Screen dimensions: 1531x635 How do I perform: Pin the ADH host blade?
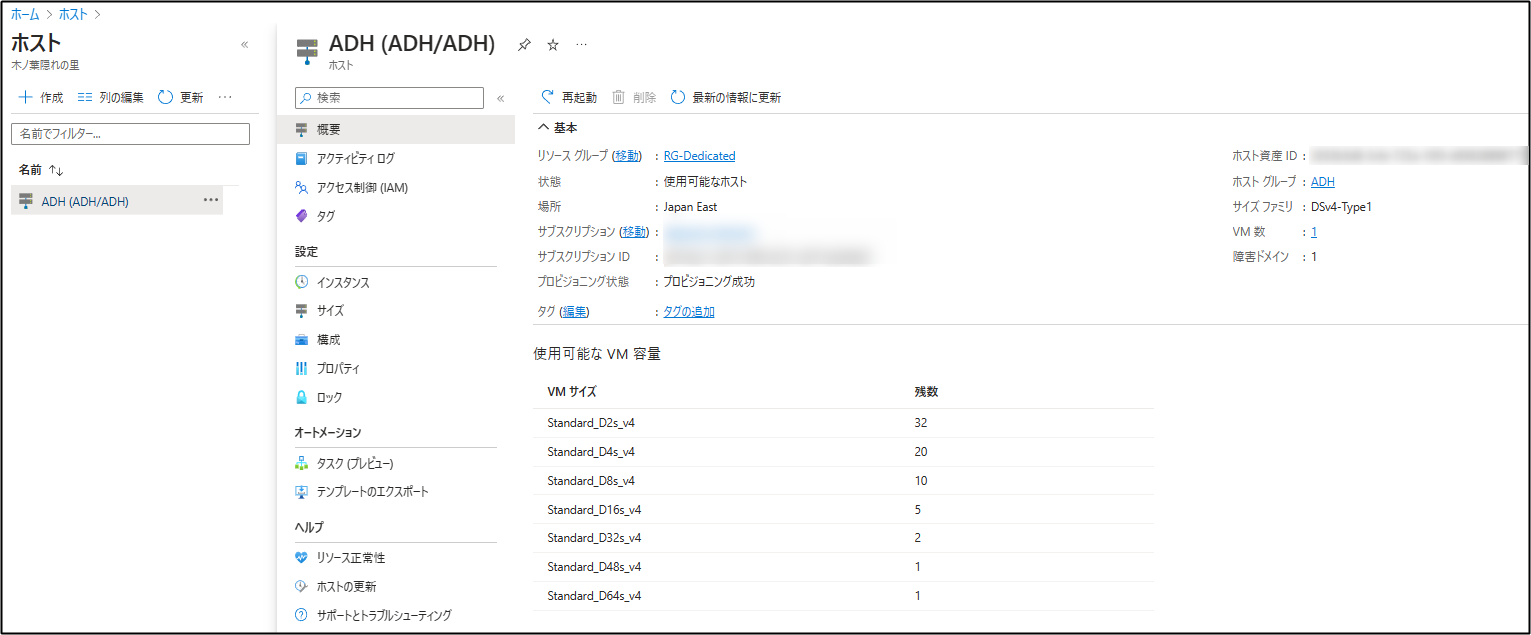(x=524, y=45)
